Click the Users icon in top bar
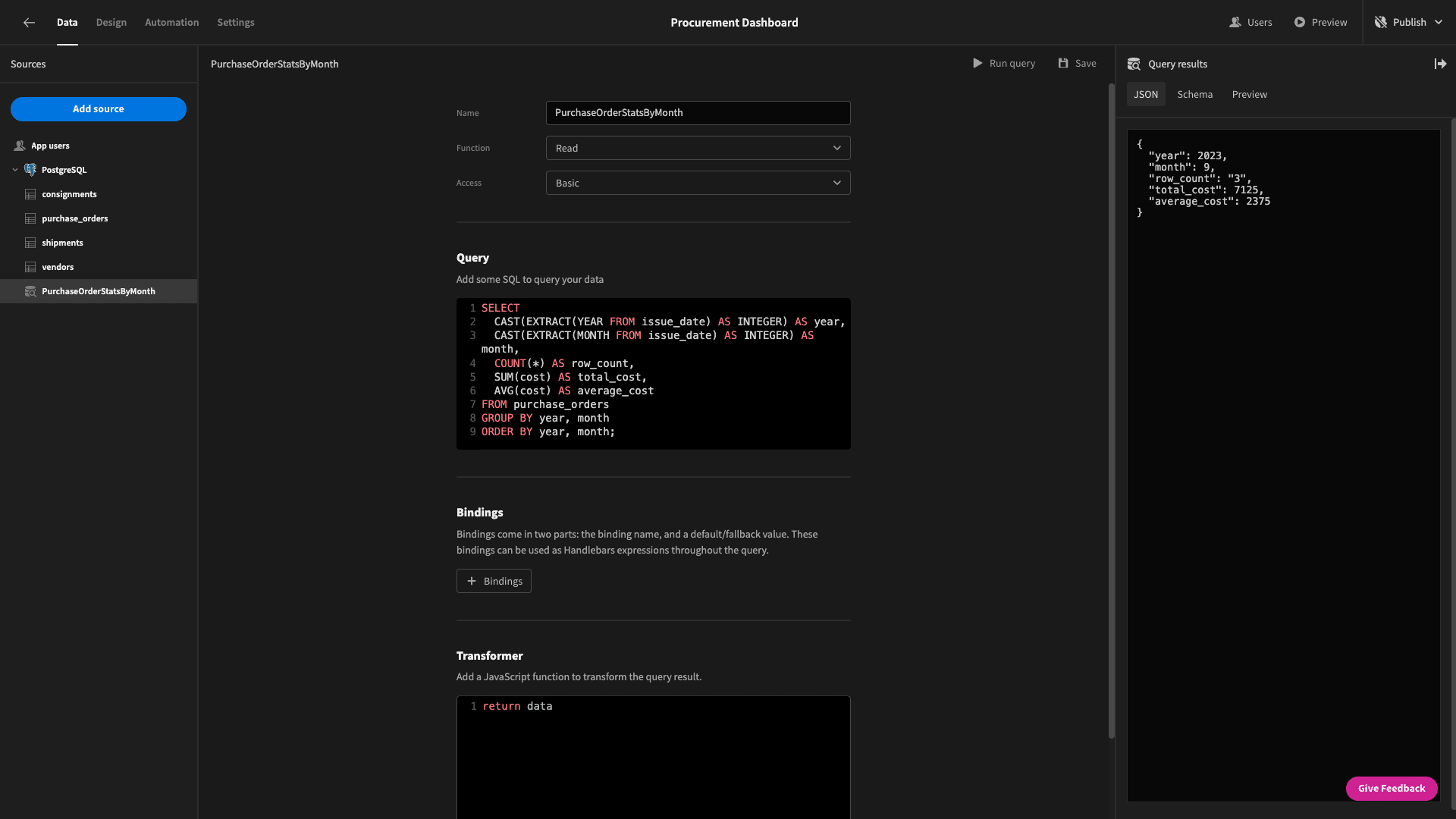Image resolution: width=1456 pixels, height=819 pixels. 1235,23
